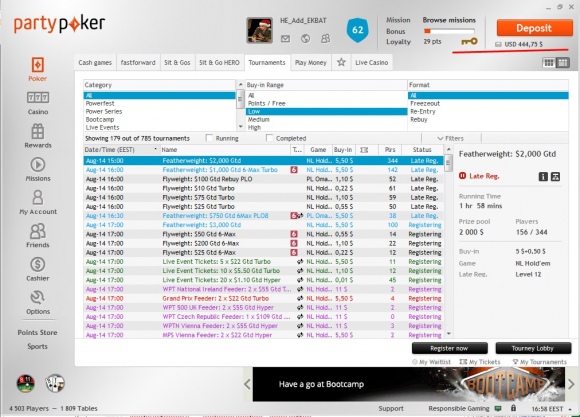Expand the Filters dropdown
580x417 pixels.
coord(450,138)
